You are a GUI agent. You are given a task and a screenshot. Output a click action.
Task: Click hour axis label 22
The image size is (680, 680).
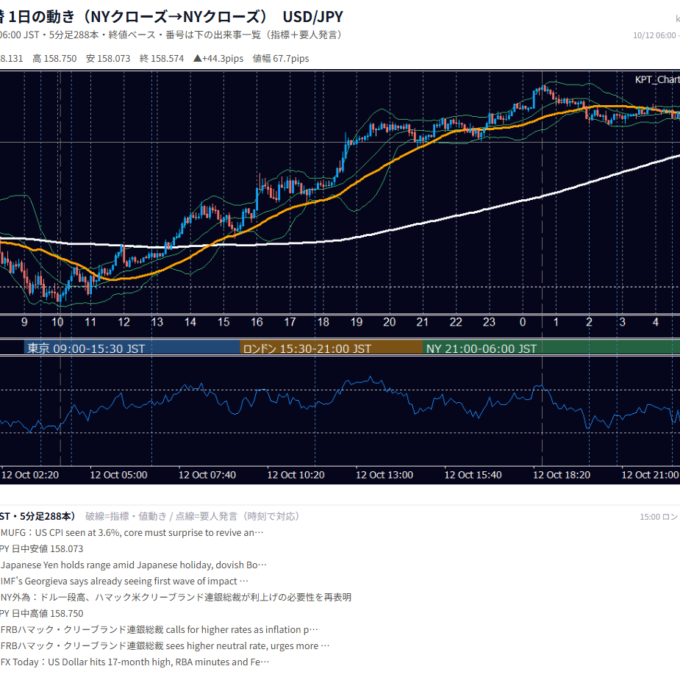(x=456, y=322)
